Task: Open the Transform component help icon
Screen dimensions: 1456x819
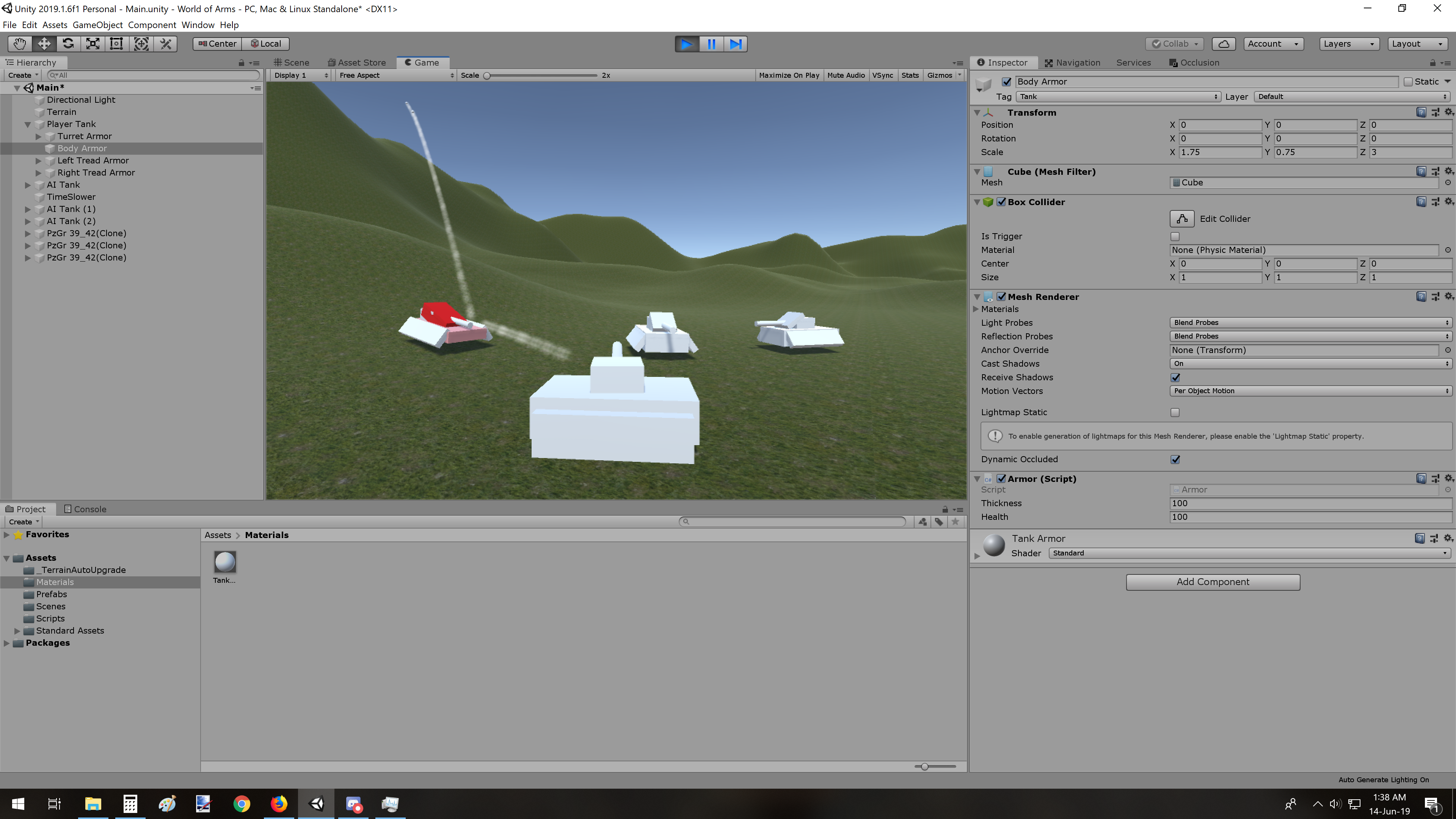Action: 1421,112
